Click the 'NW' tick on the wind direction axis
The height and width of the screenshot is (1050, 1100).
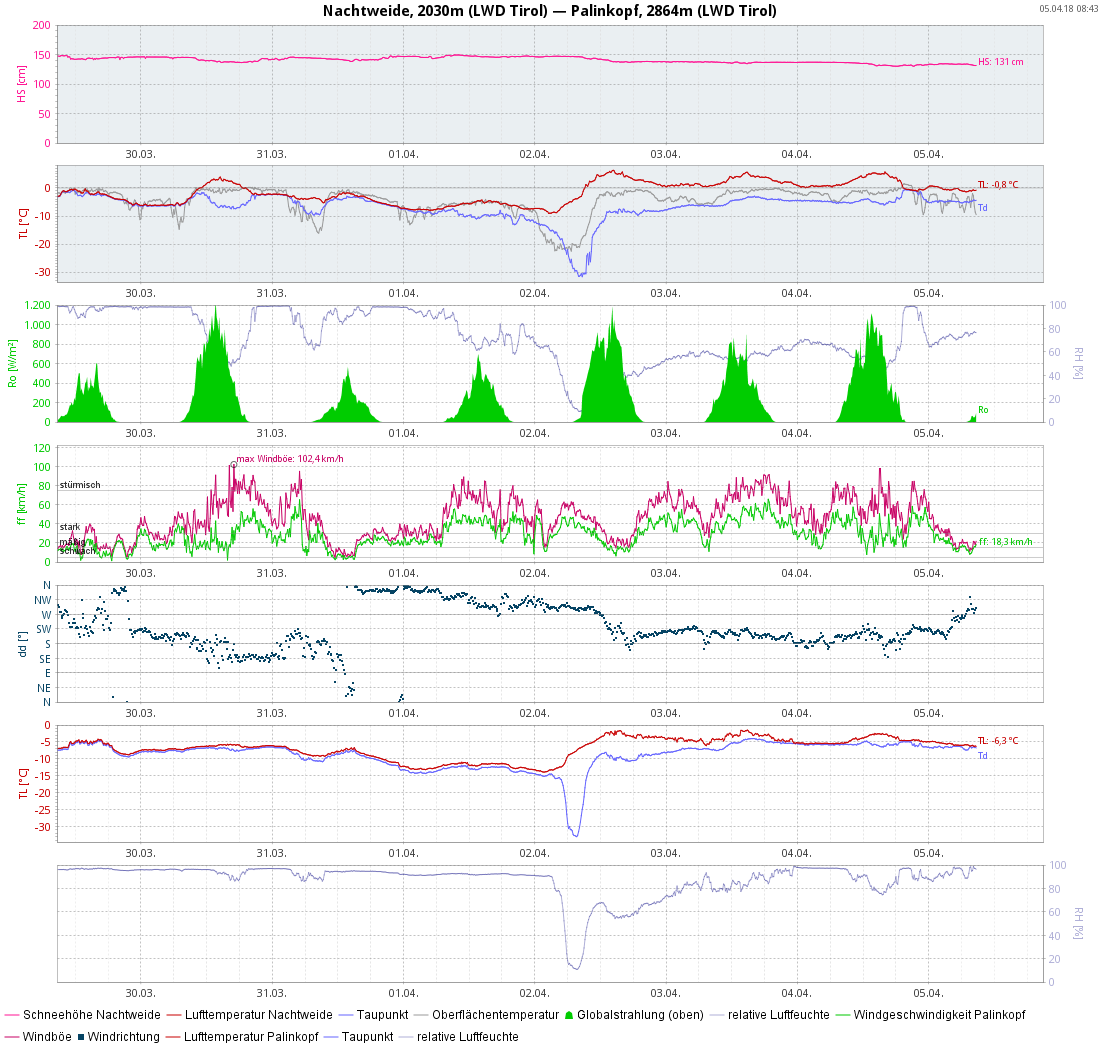tap(43, 600)
